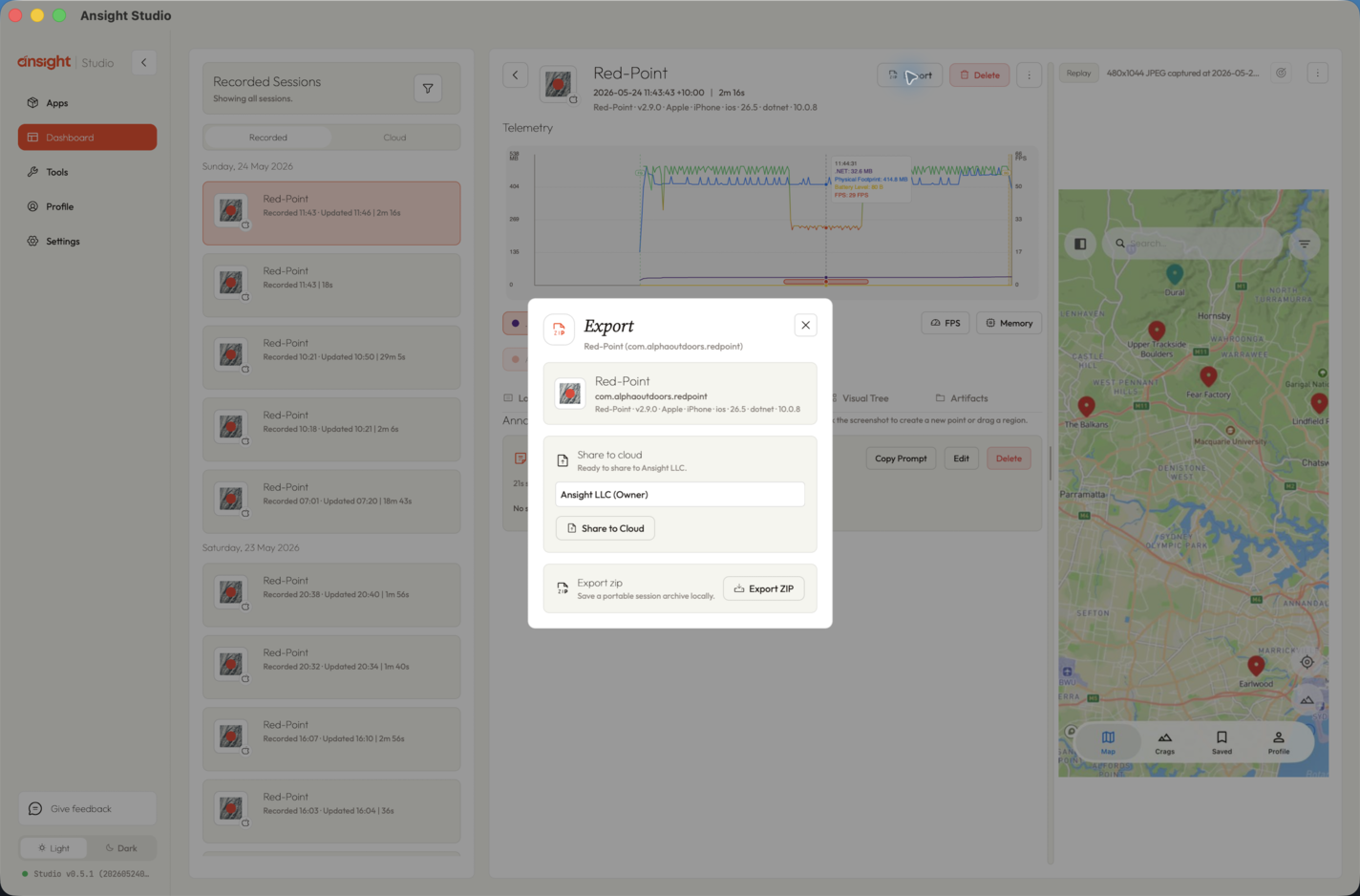Screen dimensions: 1360x896
Task: Click The Balkans map pin
Action: tap(1086, 407)
